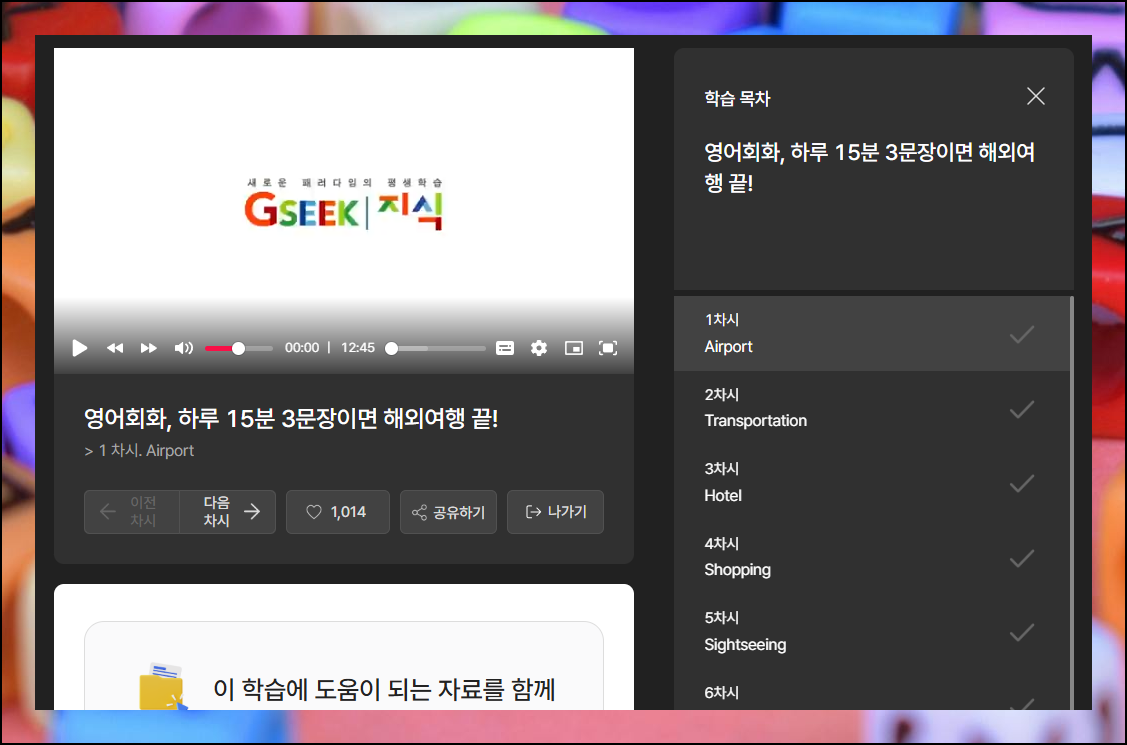Select lesson 4차시 Shopping
Viewport: 1127px width, 745px height.
click(x=872, y=557)
